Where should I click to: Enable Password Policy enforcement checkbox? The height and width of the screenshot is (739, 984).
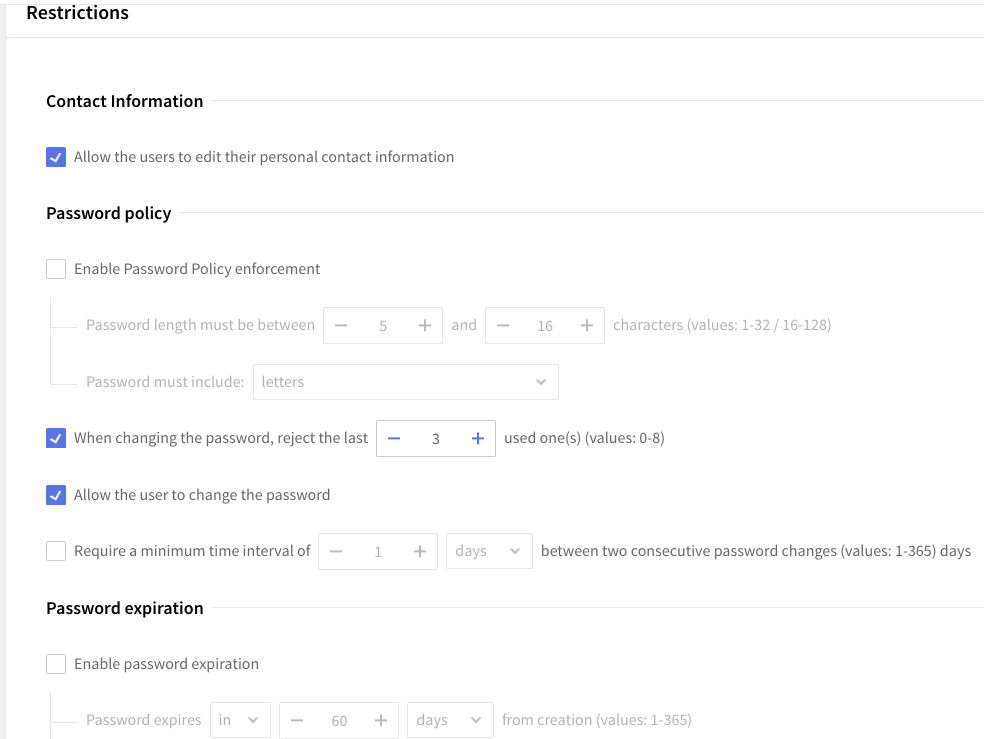tap(56, 269)
